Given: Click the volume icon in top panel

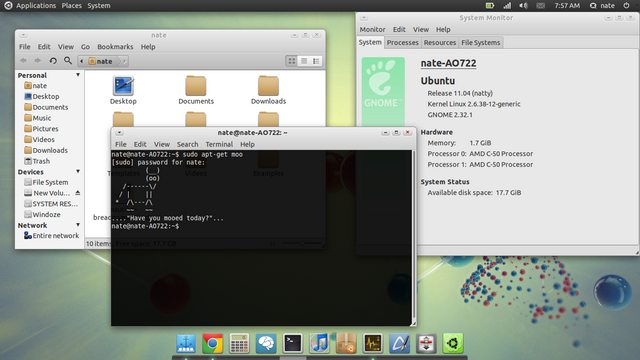Looking at the screenshot, I should 523,5.
